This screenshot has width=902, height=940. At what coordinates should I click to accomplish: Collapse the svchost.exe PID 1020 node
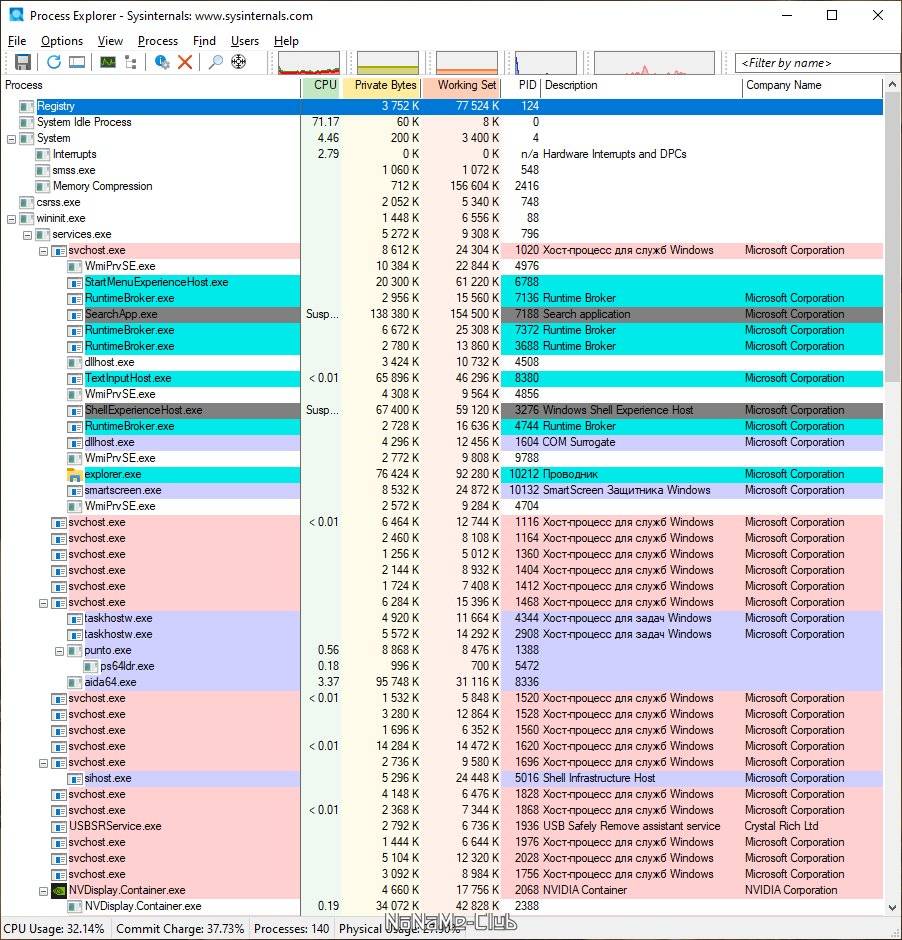point(43,251)
